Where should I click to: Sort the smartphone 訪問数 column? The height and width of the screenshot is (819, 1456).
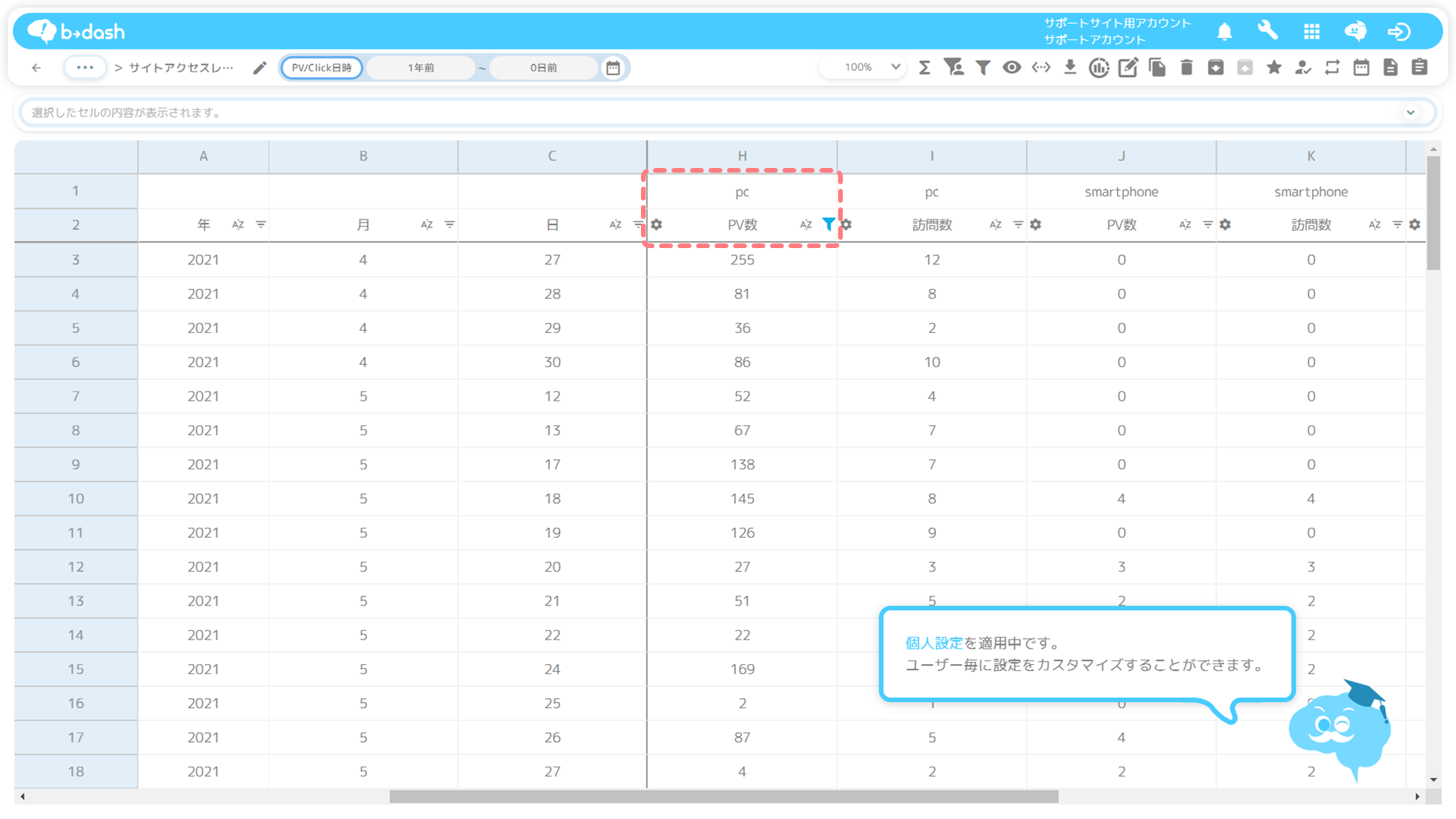[x=1374, y=225]
